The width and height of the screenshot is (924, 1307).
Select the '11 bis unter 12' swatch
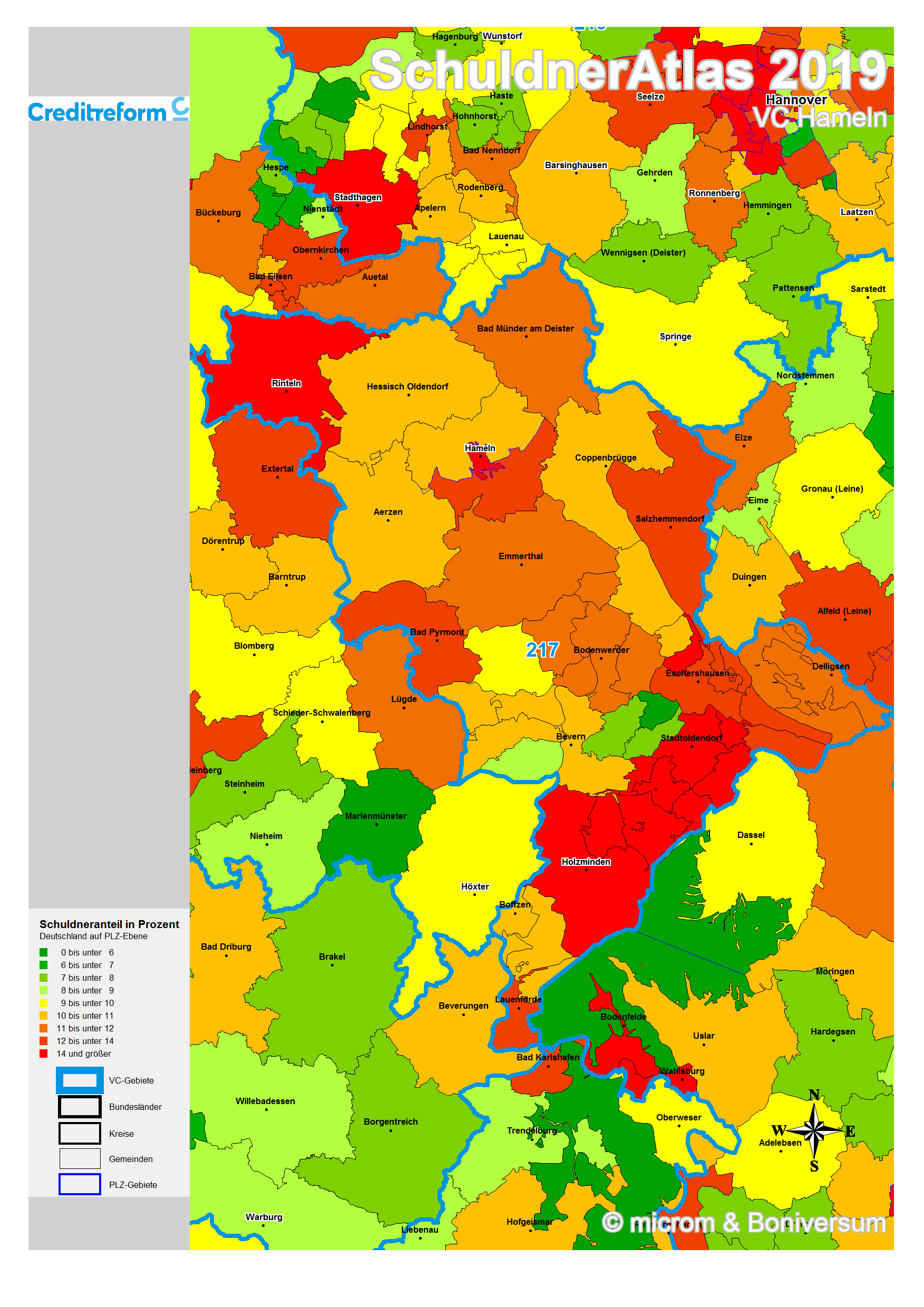coord(43,1028)
